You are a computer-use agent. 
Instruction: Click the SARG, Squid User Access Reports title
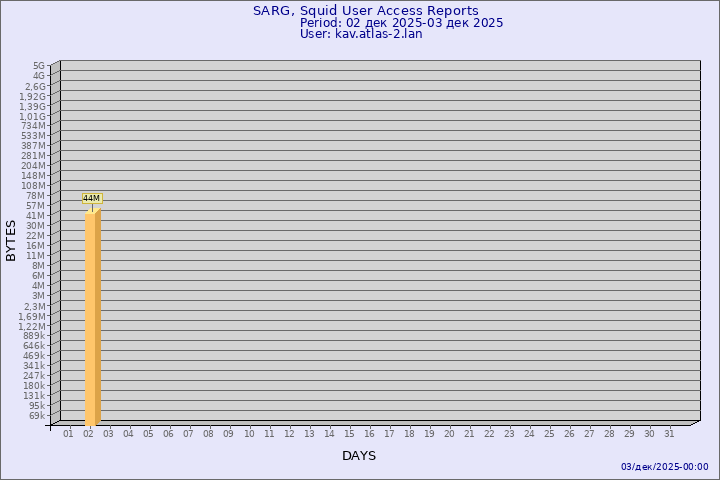pos(365,11)
